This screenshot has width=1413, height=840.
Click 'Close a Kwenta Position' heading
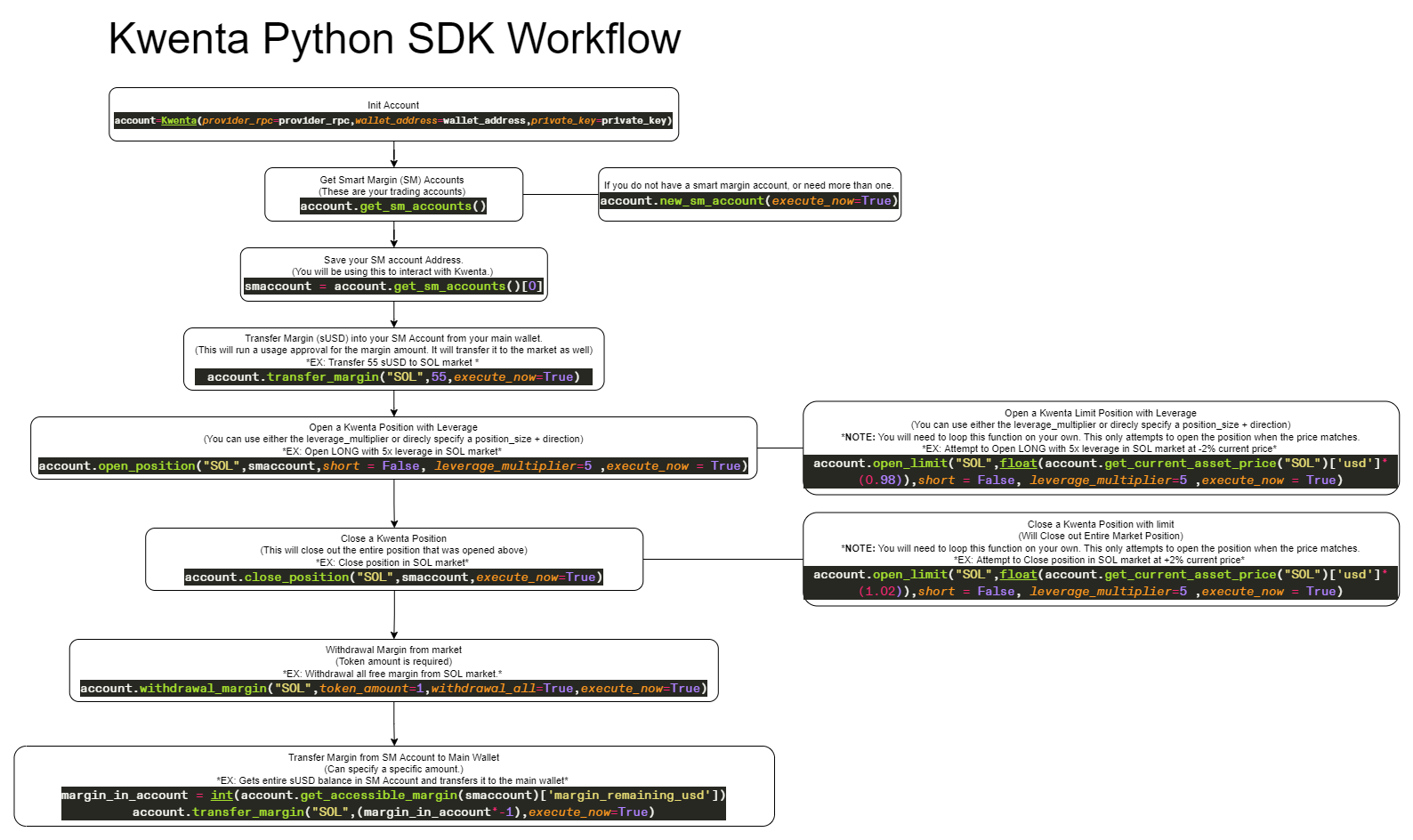pyautogui.click(x=393, y=538)
